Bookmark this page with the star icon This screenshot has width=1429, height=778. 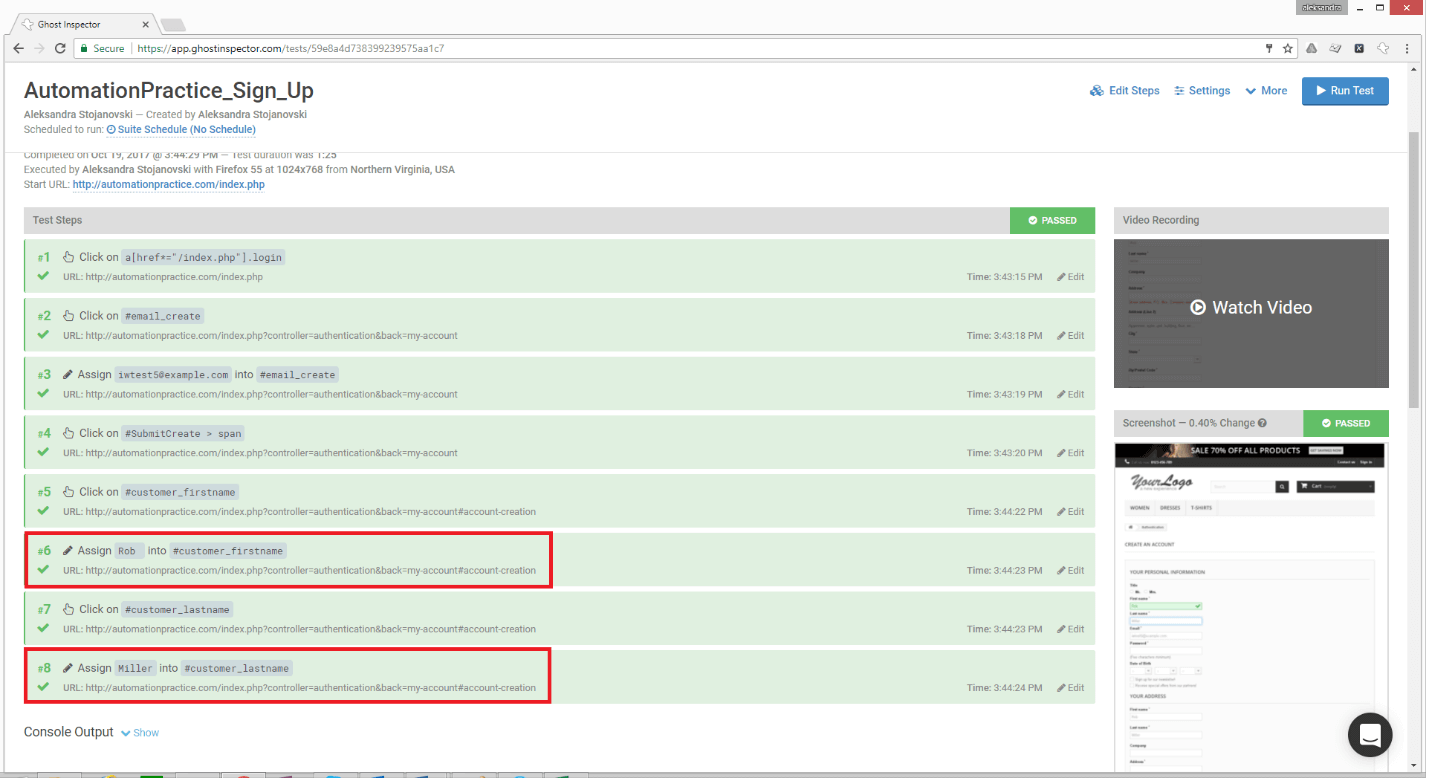1288,48
